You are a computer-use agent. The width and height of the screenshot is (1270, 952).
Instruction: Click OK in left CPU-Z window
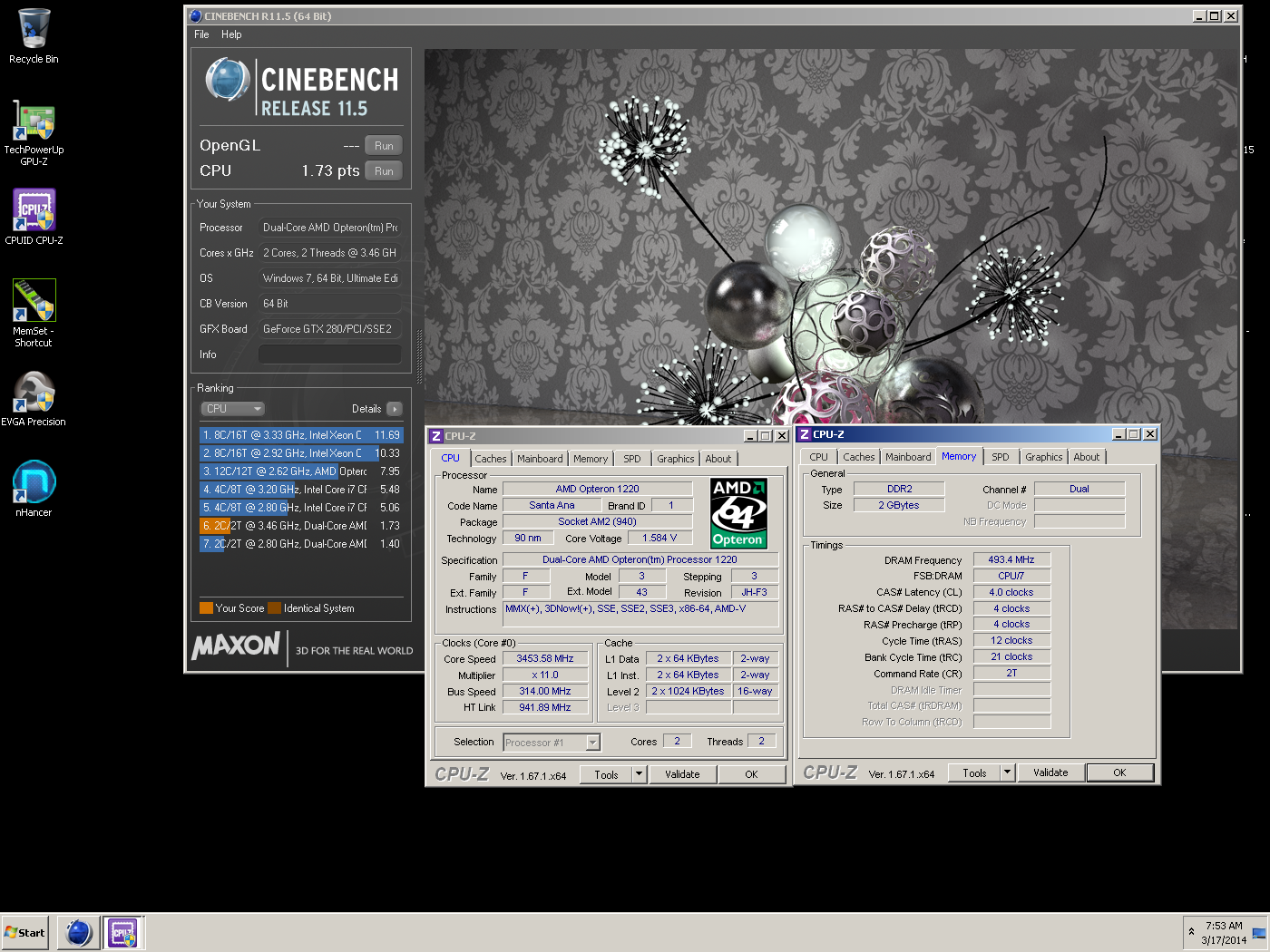[x=751, y=774]
